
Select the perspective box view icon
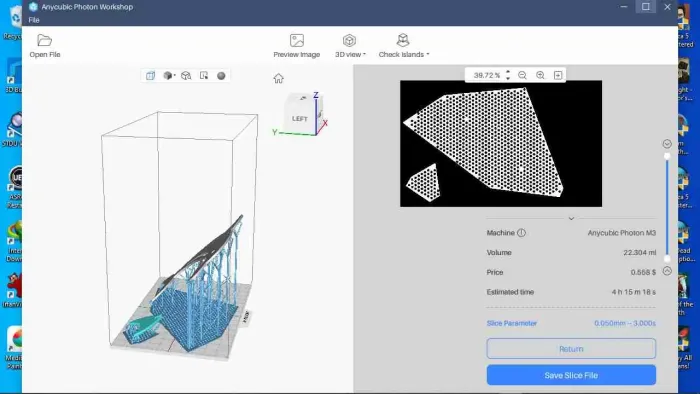pos(150,76)
